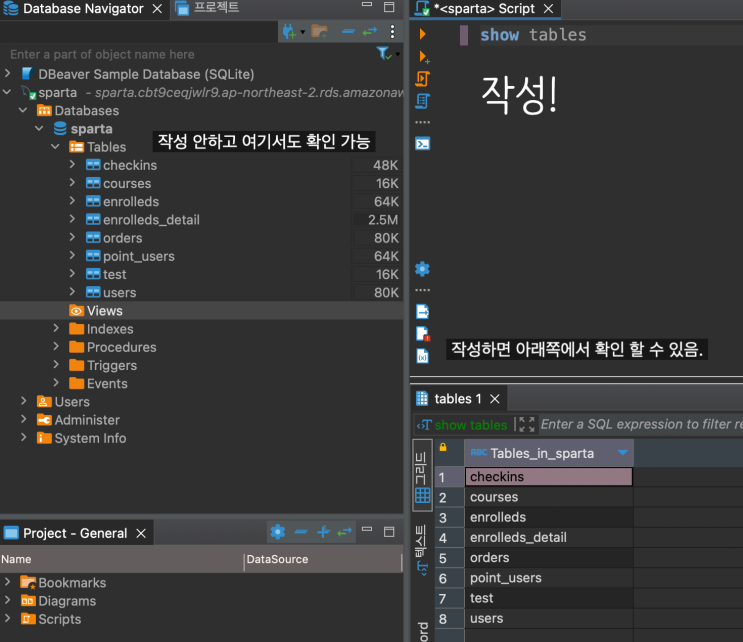Select the point_users result row
Screen dimensions: 743x642
(x=549, y=578)
